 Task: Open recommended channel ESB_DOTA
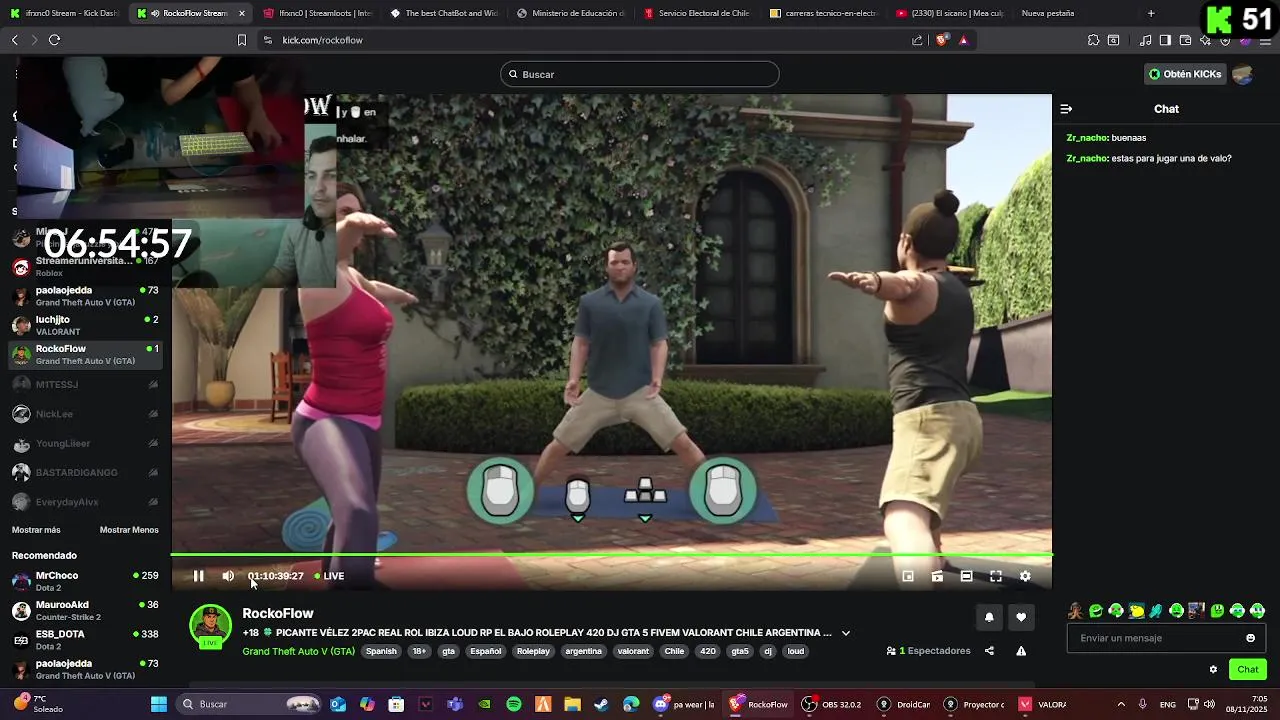coord(86,640)
